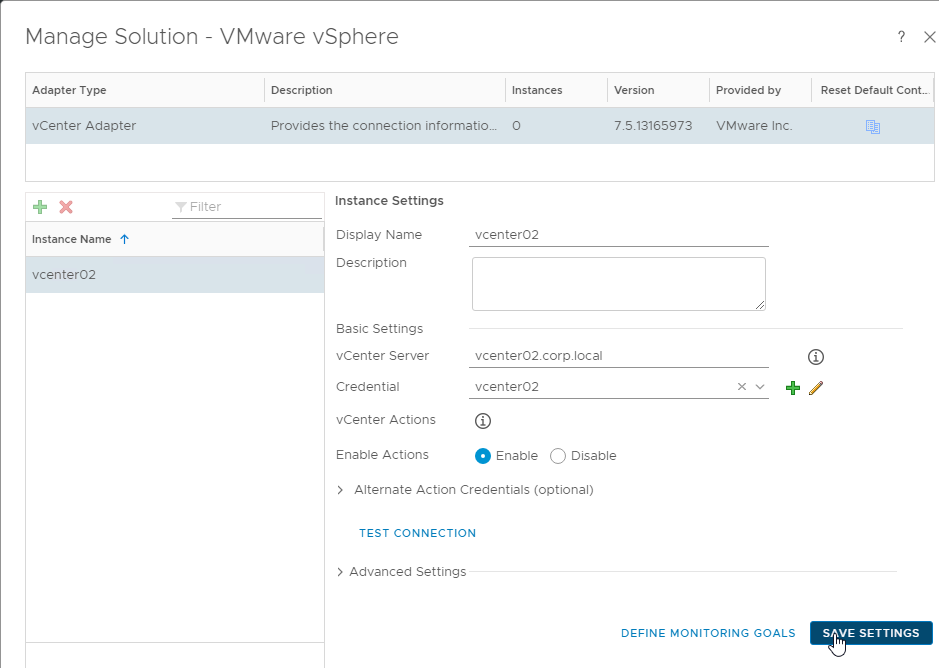This screenshot has width=939, height=668.
Task: Select the Enable radio button for actions
Action: (x=483, y=456)
